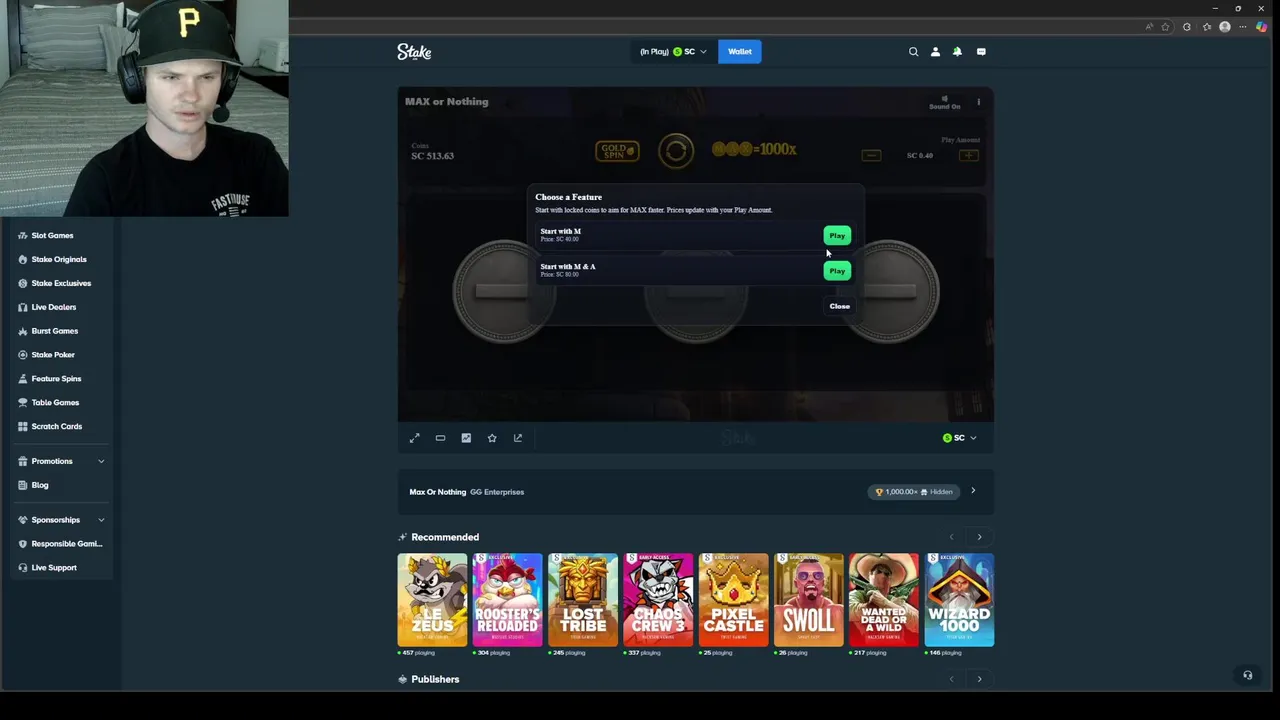Close the Choose a Feature dialog
Image resolution: width=1280 pixels, height=720 pixels.
click(839, 306)
